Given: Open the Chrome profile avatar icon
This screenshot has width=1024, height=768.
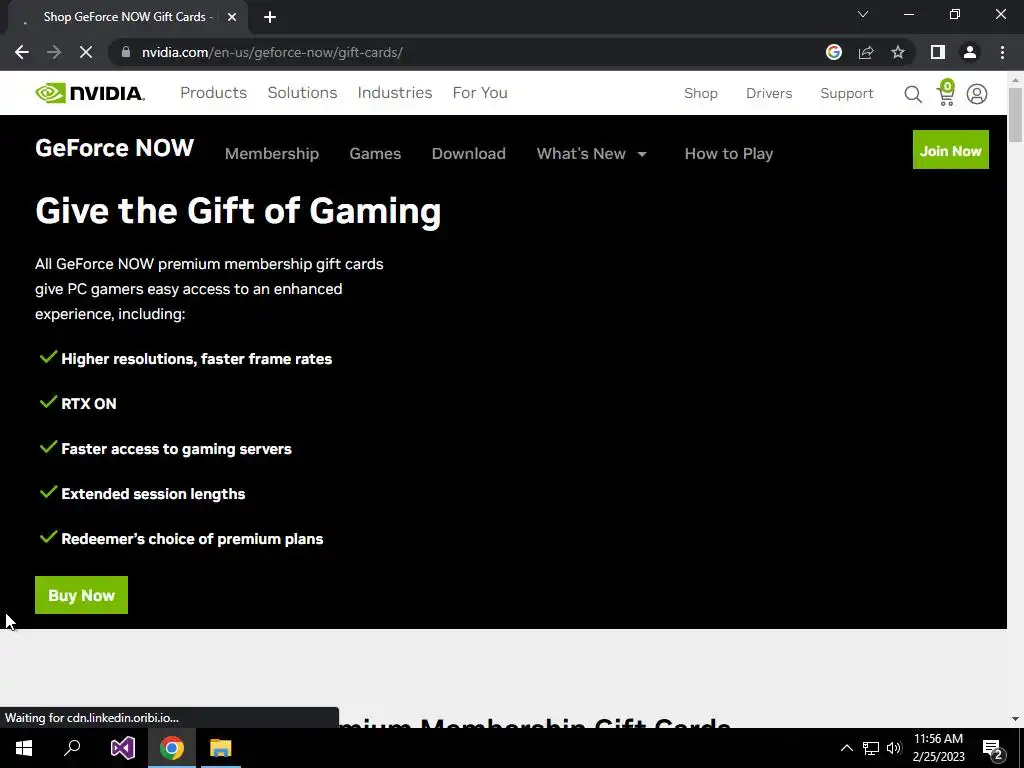Looking at the screenshot, I should pyautogui.click(x=970, y=52).
